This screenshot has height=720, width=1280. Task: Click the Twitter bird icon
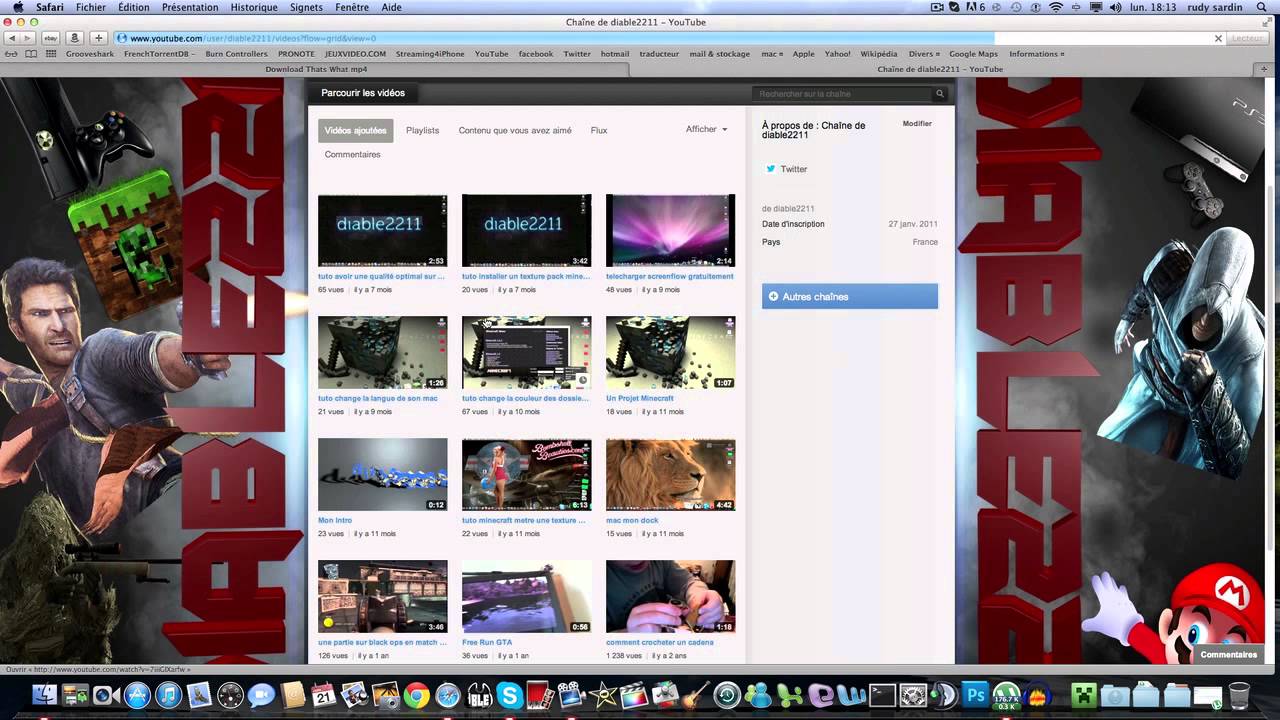(770, 169)
